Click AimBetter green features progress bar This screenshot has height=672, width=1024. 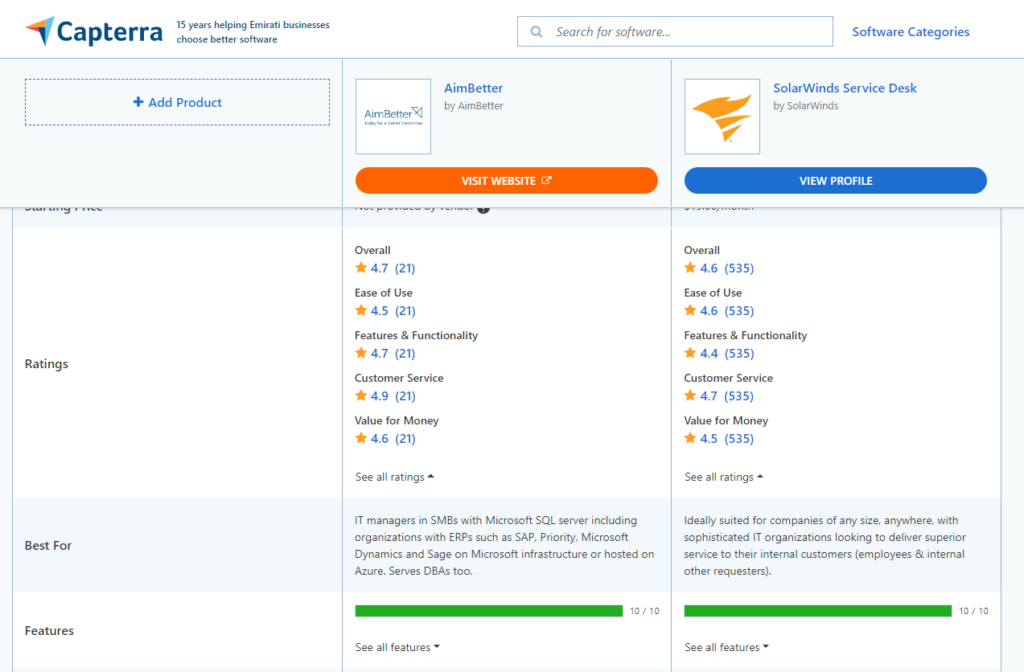[488, 611]
